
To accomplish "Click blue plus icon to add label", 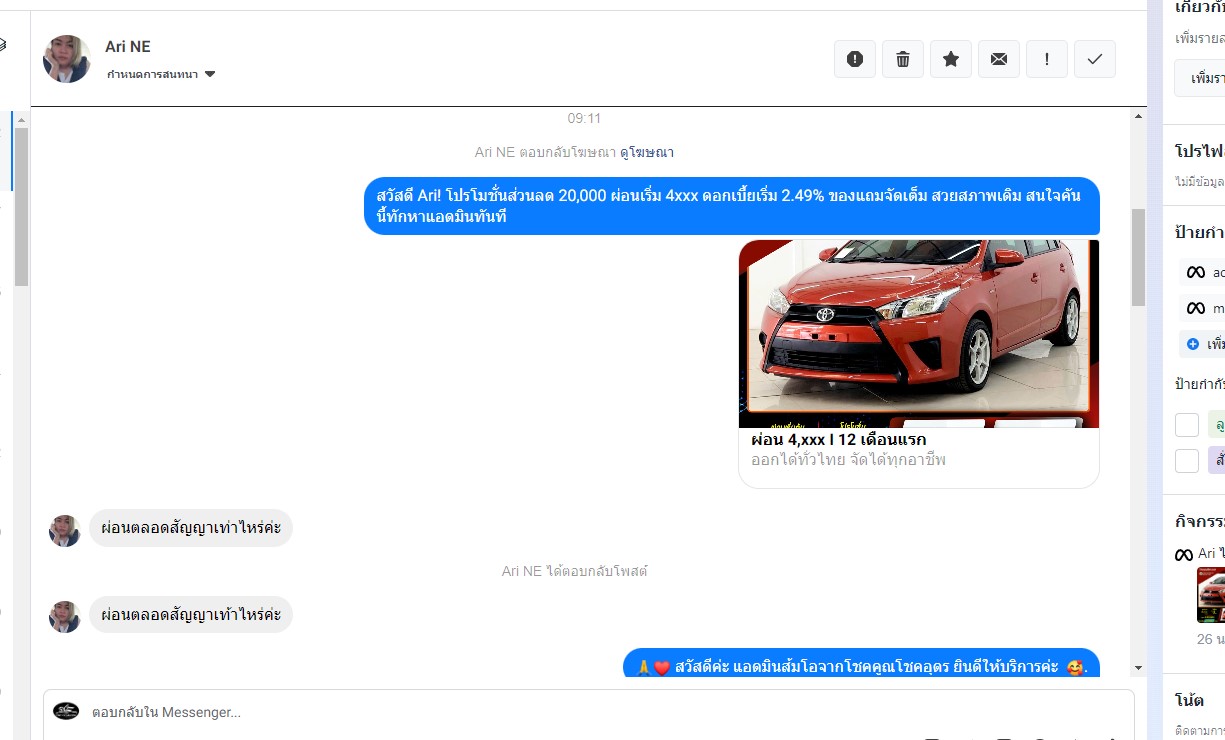I will pos(1192,344).
